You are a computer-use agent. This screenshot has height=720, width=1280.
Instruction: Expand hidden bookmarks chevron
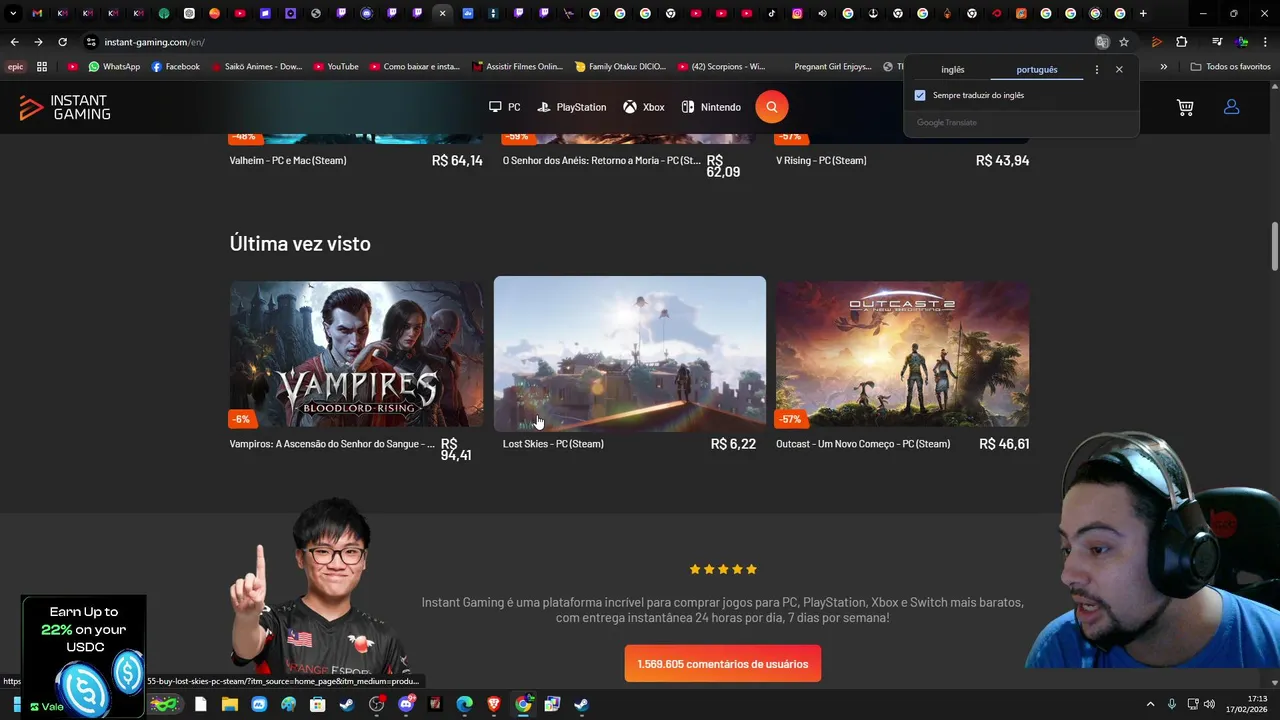1163,67
